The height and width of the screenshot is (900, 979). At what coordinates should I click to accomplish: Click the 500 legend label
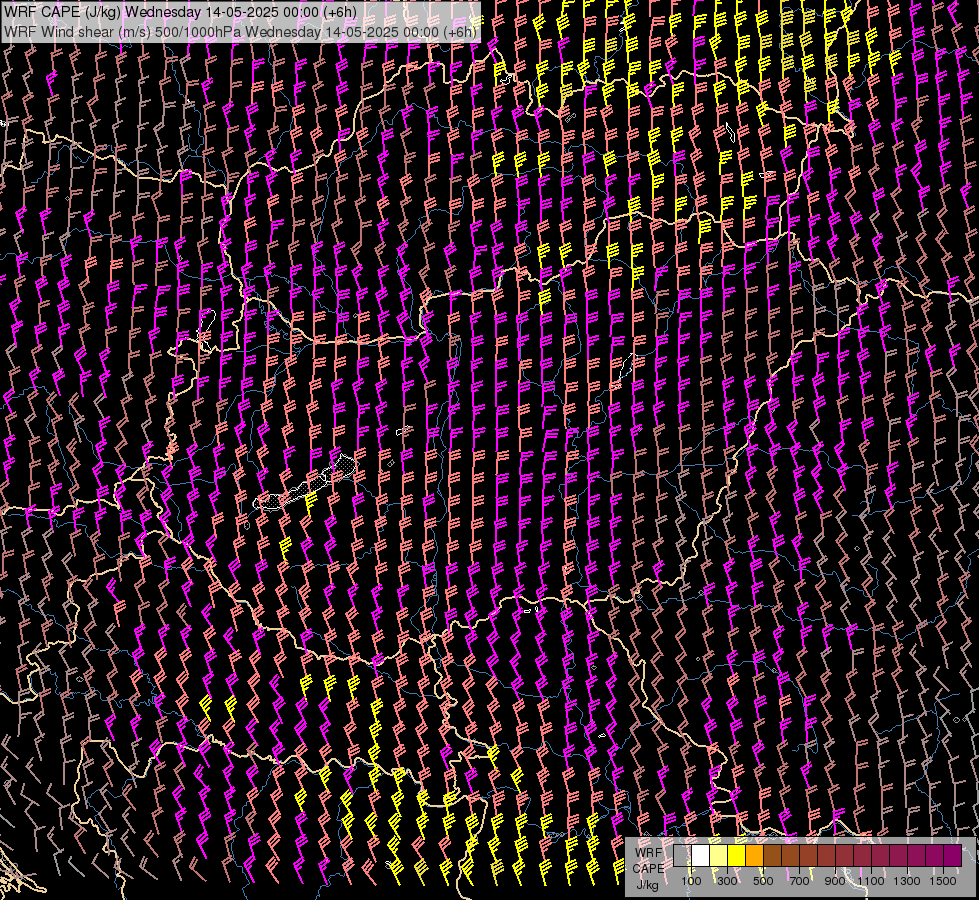tap(763, 881)
